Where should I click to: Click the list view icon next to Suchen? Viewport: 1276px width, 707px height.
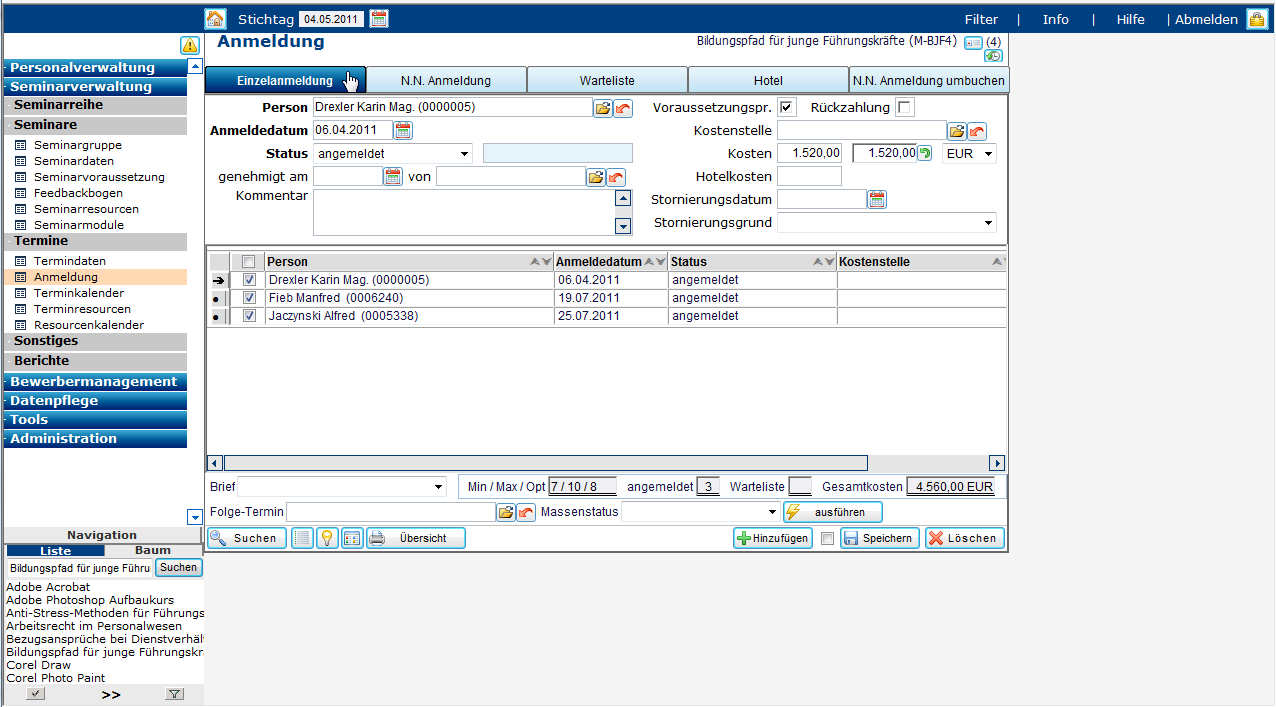click(302, 538)
